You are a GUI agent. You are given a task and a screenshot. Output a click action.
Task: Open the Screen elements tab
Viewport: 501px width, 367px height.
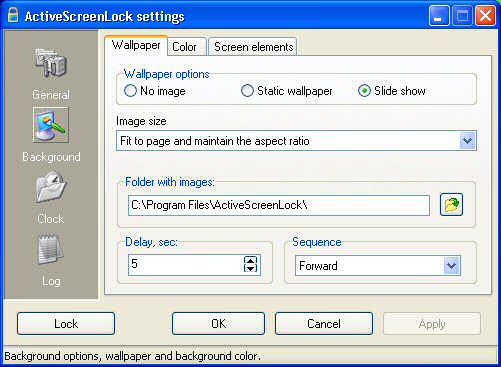[x=253, y=47]
